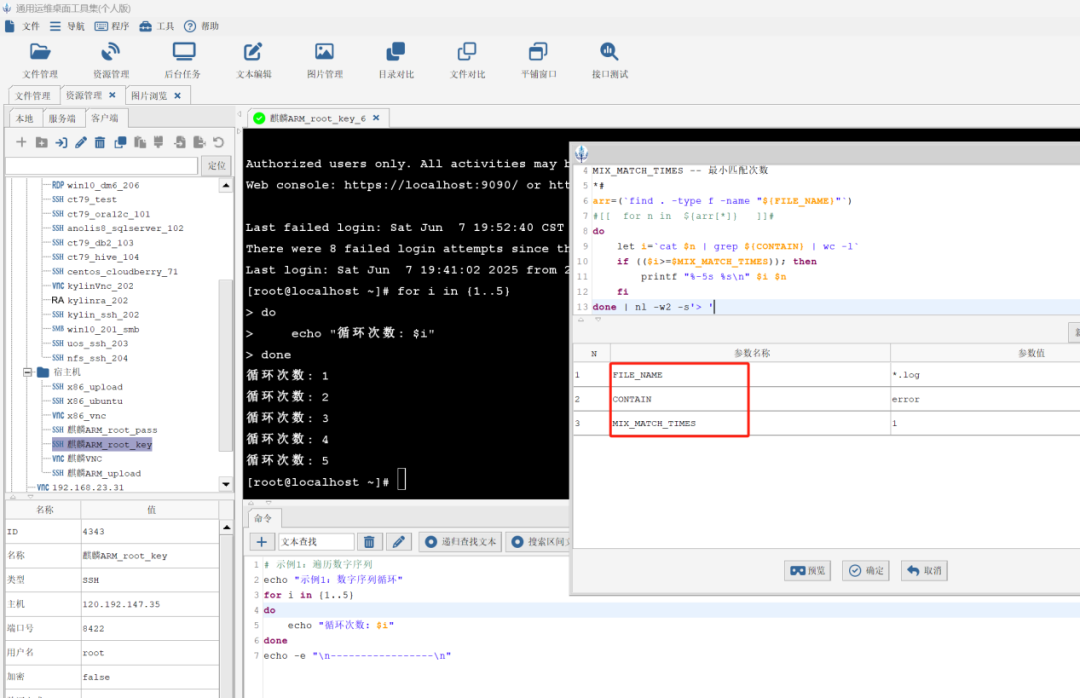
Task: Open 资源管理 in the main toolbar
Action: click(x=111, y=59)
